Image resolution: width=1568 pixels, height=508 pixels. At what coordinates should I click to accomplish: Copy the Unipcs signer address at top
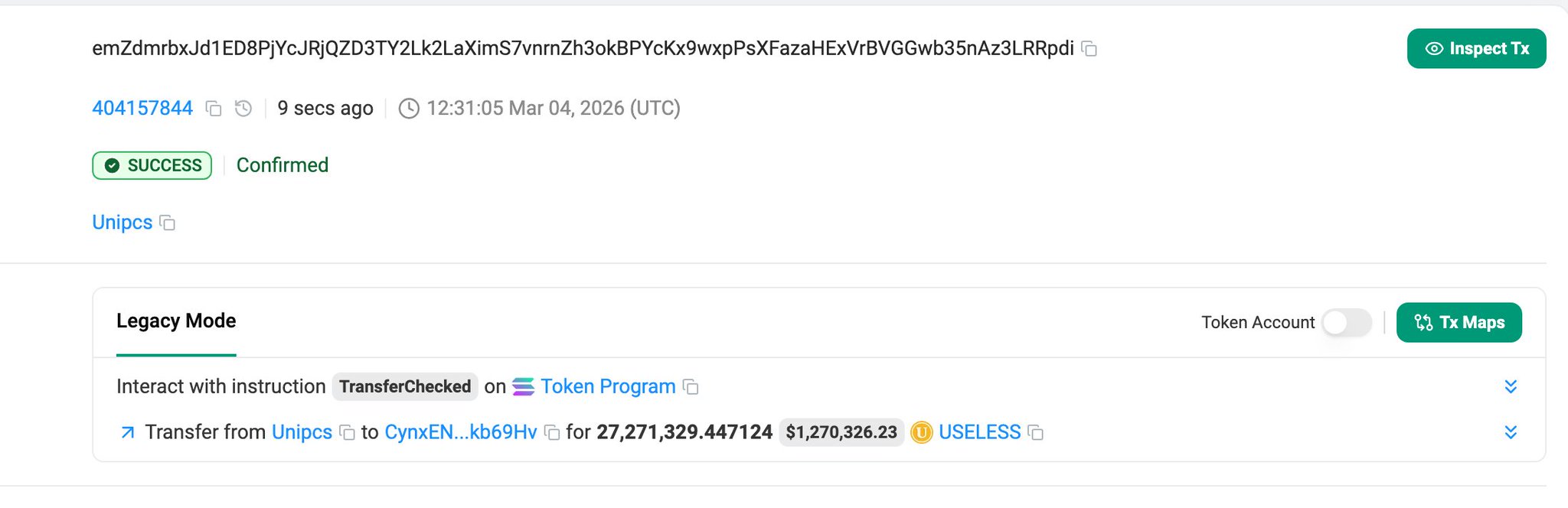(167, 223)
